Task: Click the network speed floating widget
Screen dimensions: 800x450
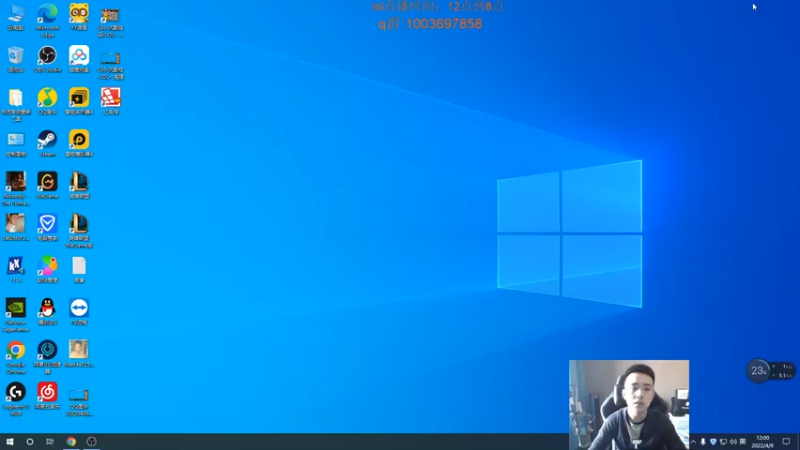Action: tap(783, 371)
